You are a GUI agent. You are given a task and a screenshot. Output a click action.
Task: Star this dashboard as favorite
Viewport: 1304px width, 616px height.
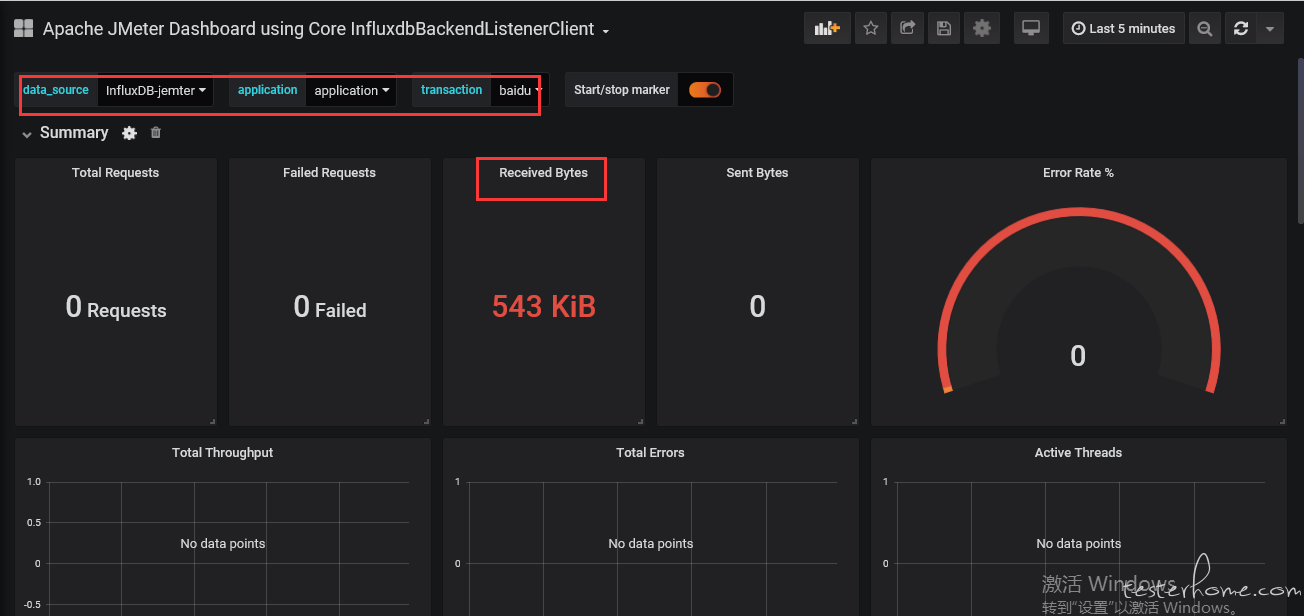(x=870, y=29)
